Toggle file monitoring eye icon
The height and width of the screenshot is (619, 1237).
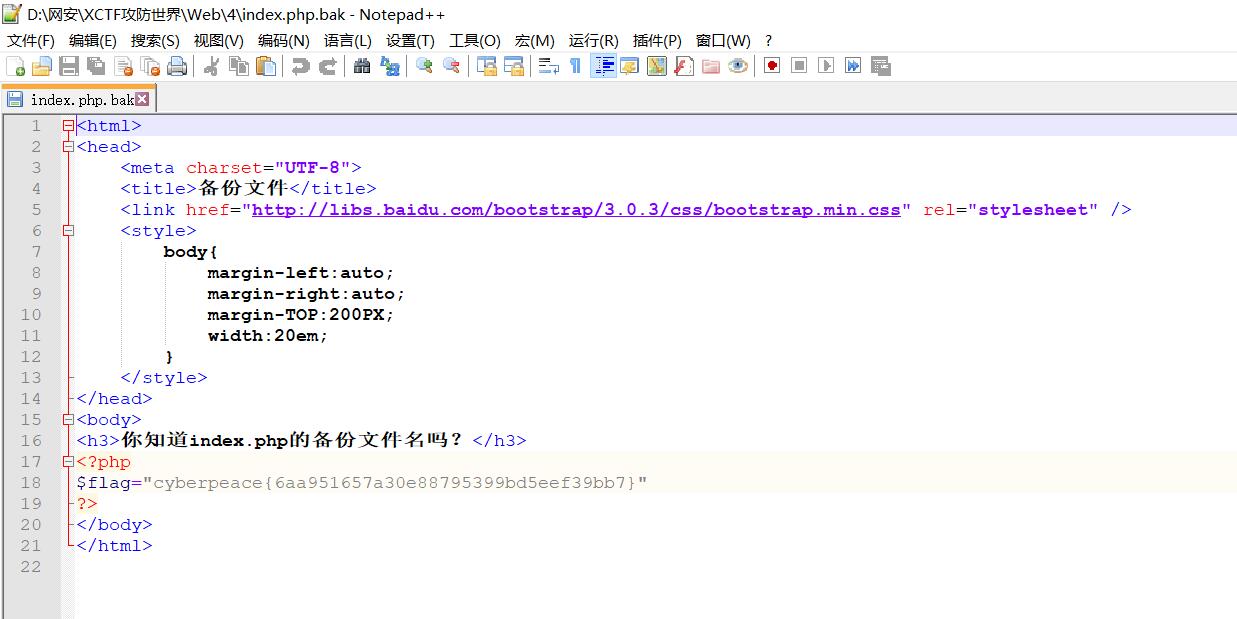(x=737, y=66)
